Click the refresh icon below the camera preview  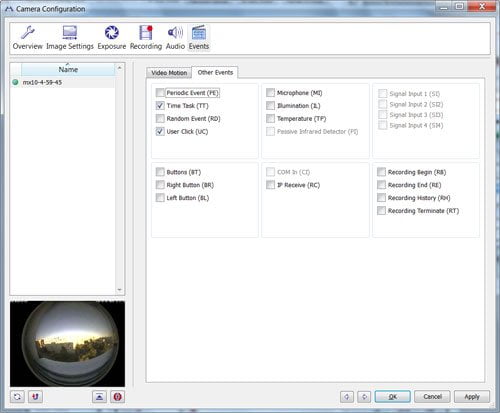tap(17, 396)
